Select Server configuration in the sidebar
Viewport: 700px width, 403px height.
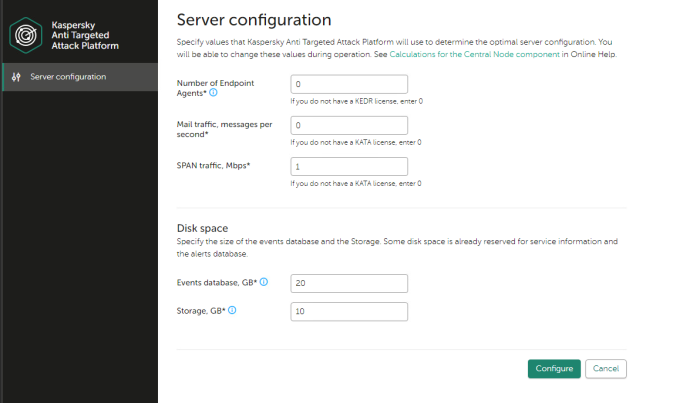coord(80,77)
